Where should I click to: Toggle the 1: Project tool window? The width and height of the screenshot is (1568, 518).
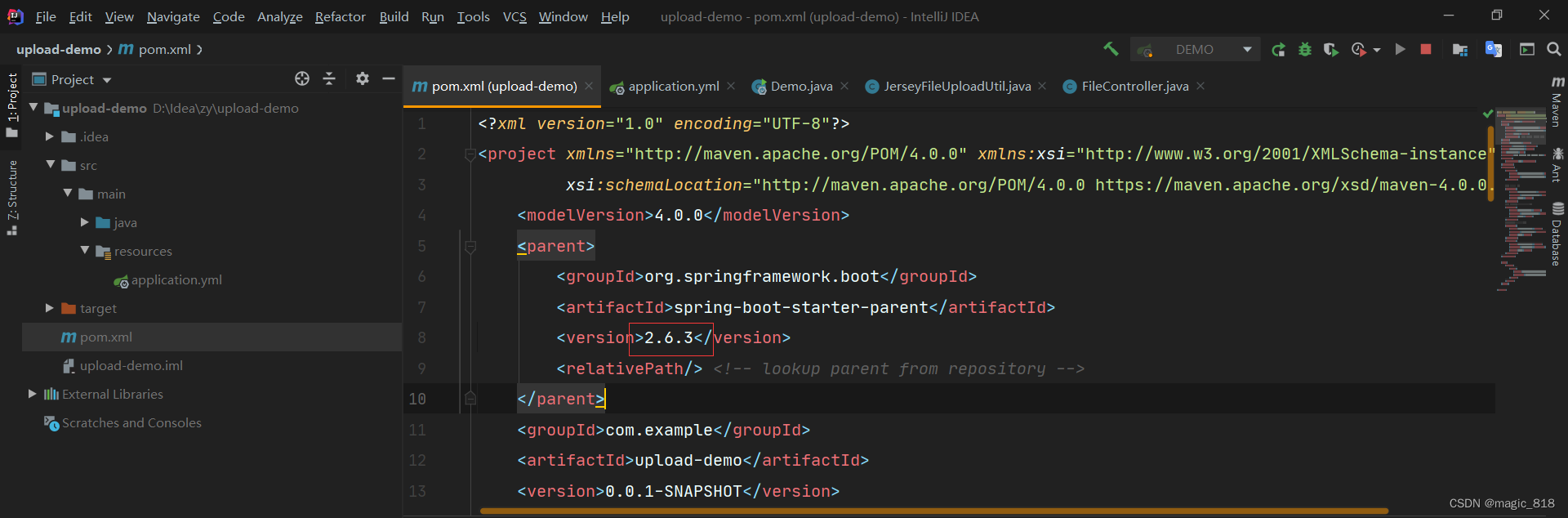coord(12,105)
